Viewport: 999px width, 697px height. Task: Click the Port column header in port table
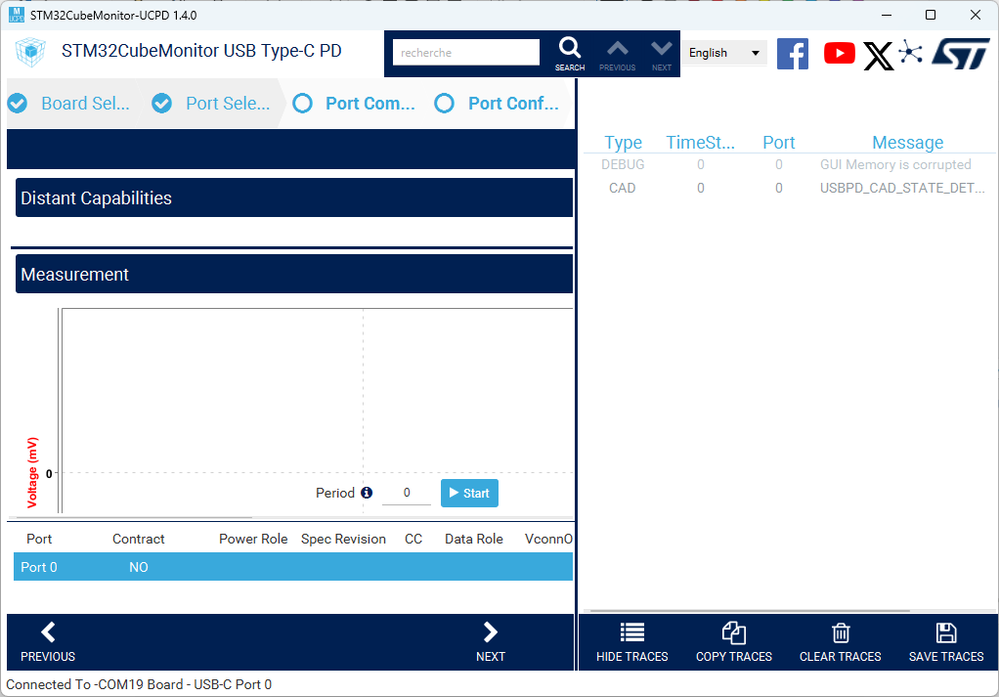tap(39, 539)
